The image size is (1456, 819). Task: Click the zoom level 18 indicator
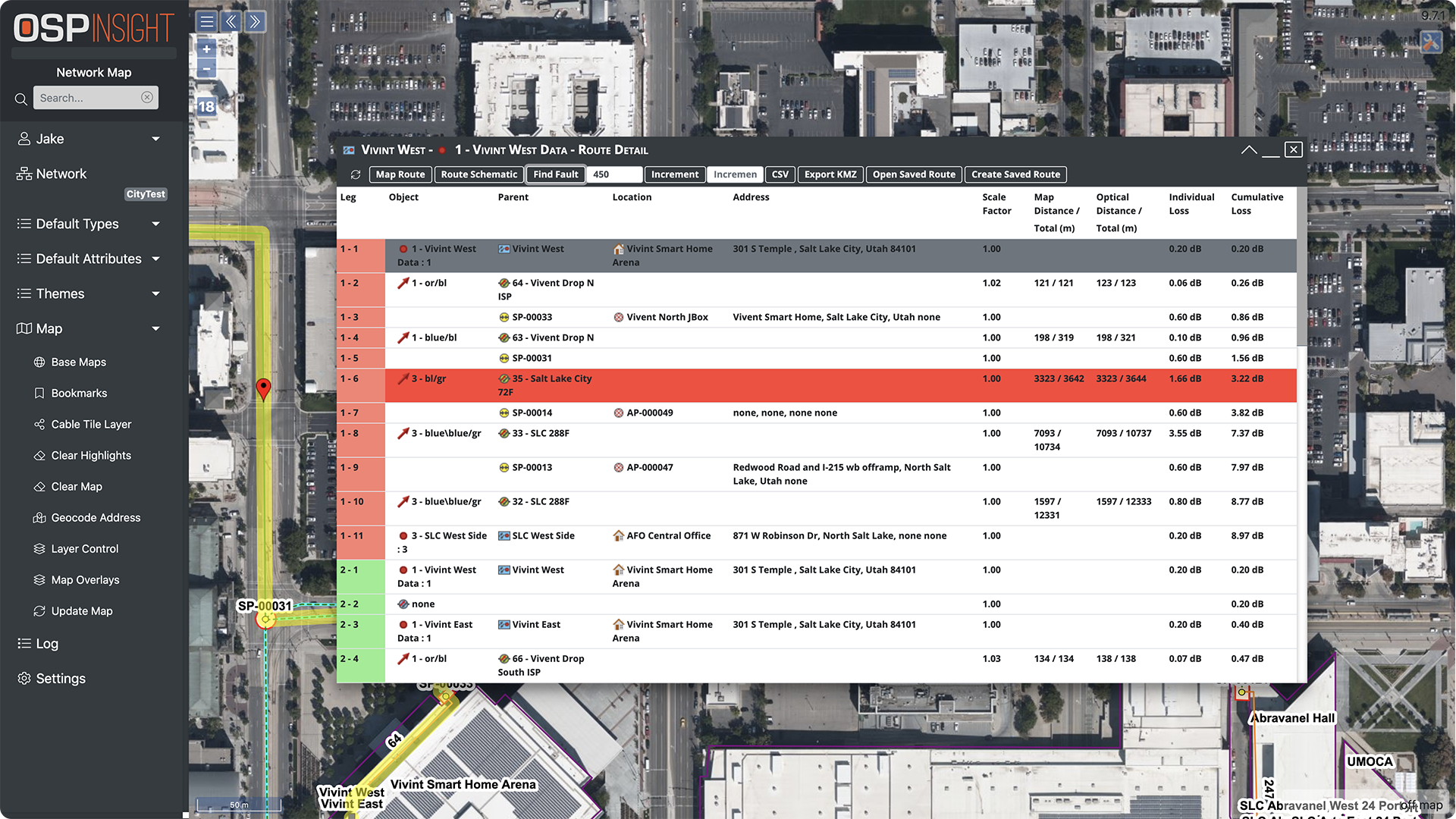(x=206, y=107)
